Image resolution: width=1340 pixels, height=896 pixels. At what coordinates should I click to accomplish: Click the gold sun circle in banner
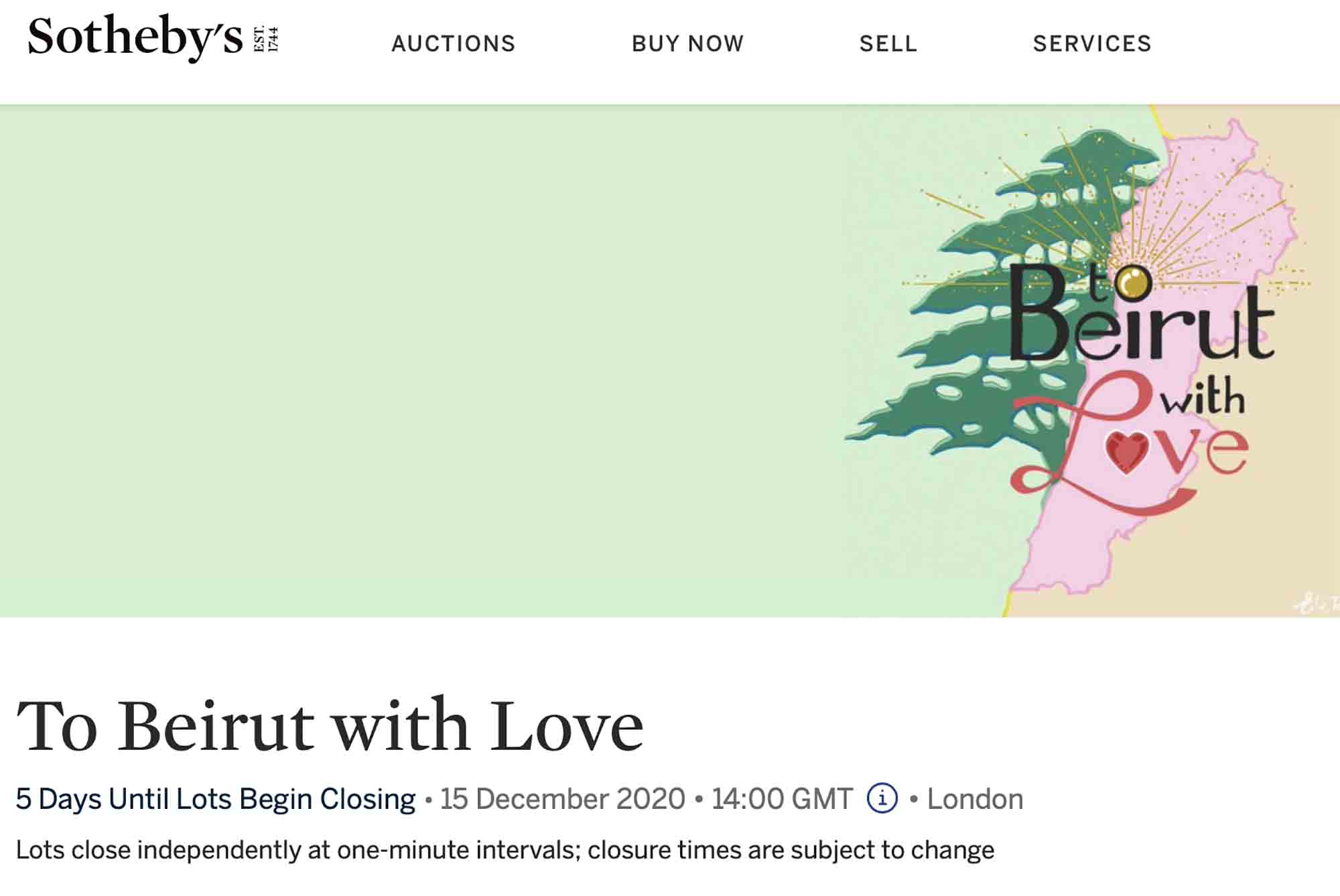coord(1134,282)
